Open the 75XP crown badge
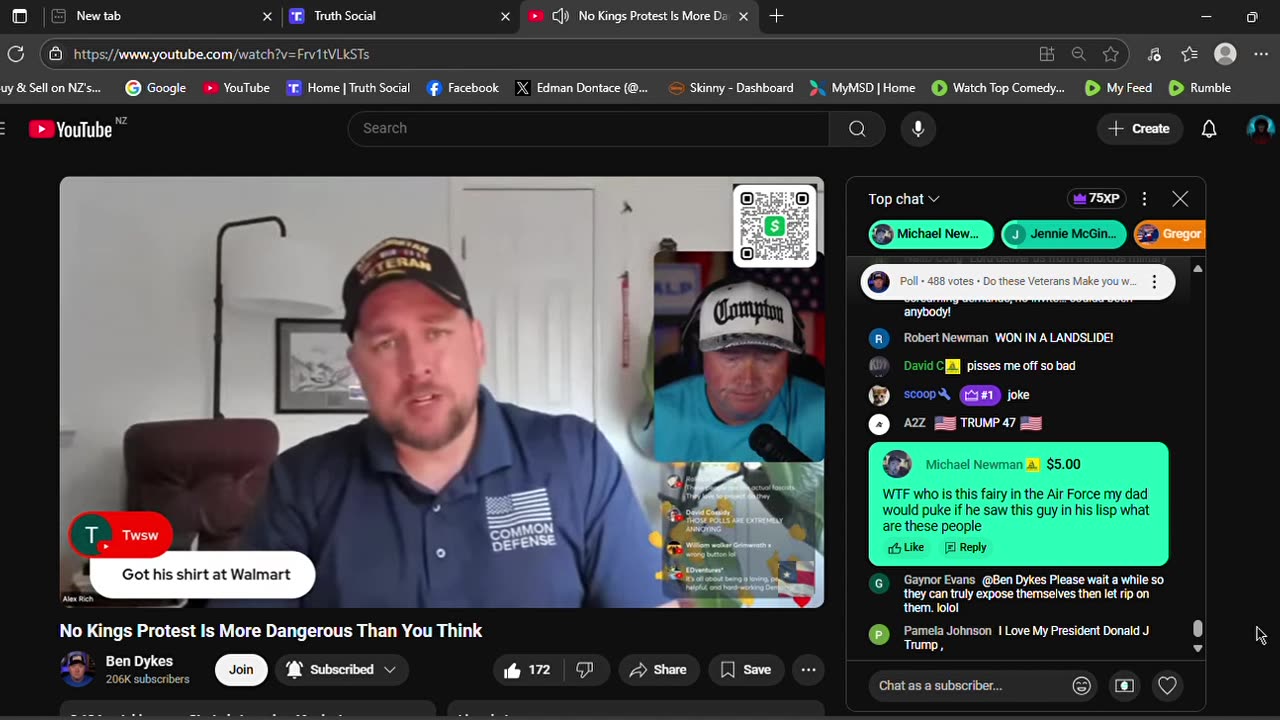This screenshot has width=1280, height=720. tap(1096, 198)
